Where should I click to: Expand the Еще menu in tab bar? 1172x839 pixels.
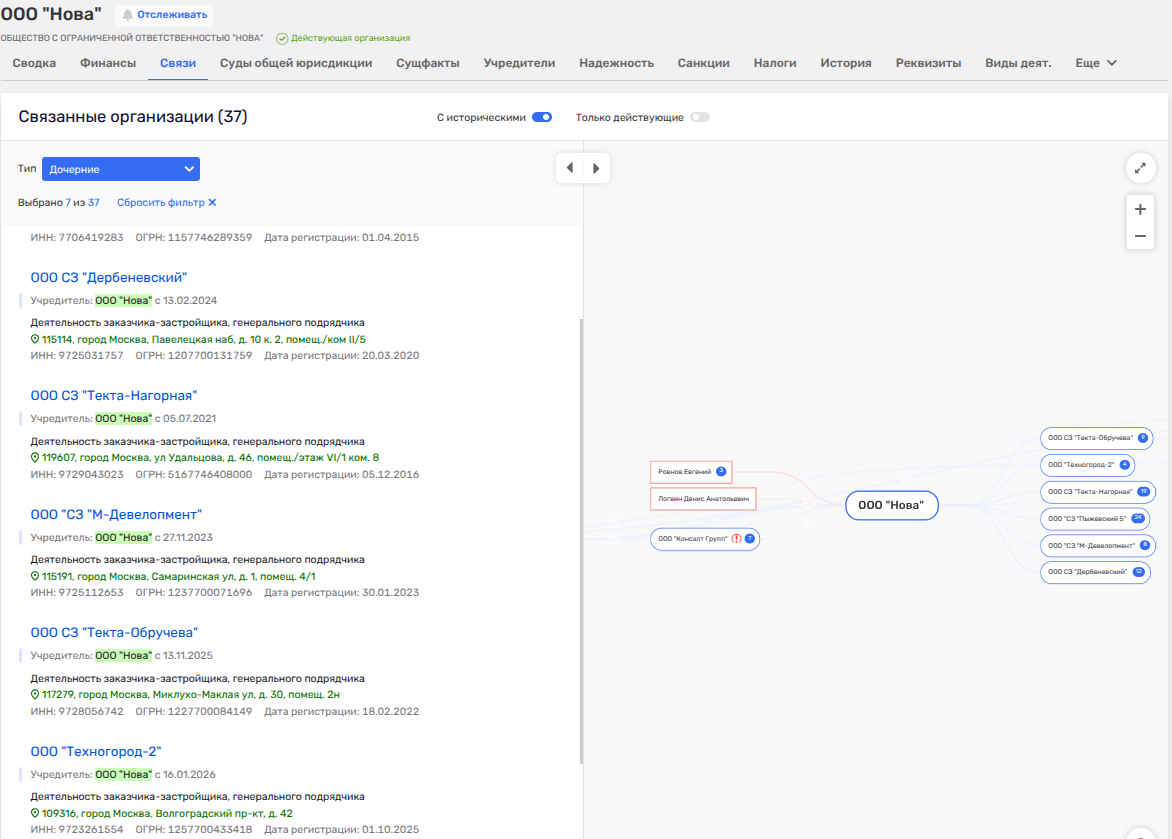point(1096,63)
